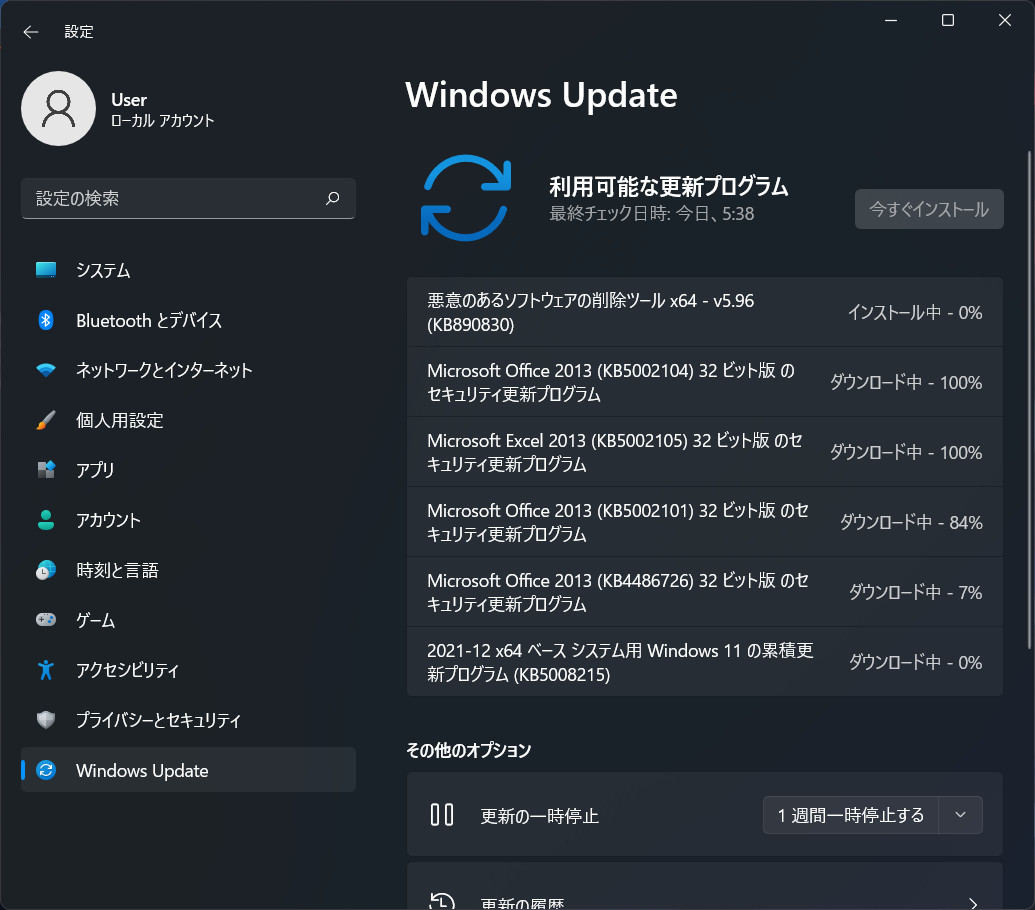
Task: Click the 個人用設定 paintbrush icon
Action: (x=46, y=420)
